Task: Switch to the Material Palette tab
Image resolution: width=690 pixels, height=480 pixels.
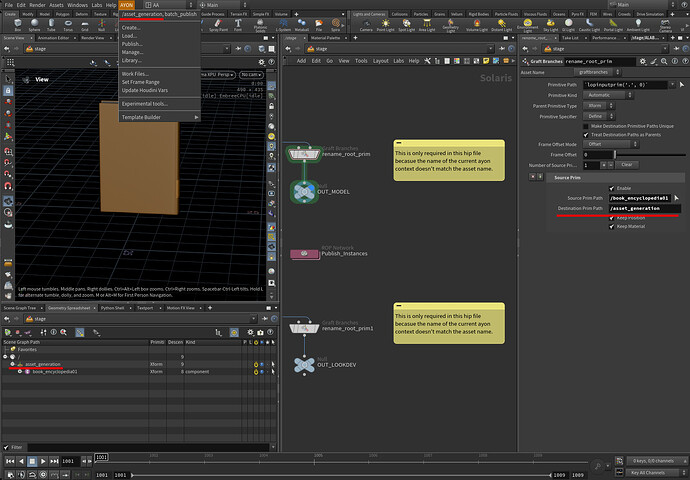Action: click(326, 38)
